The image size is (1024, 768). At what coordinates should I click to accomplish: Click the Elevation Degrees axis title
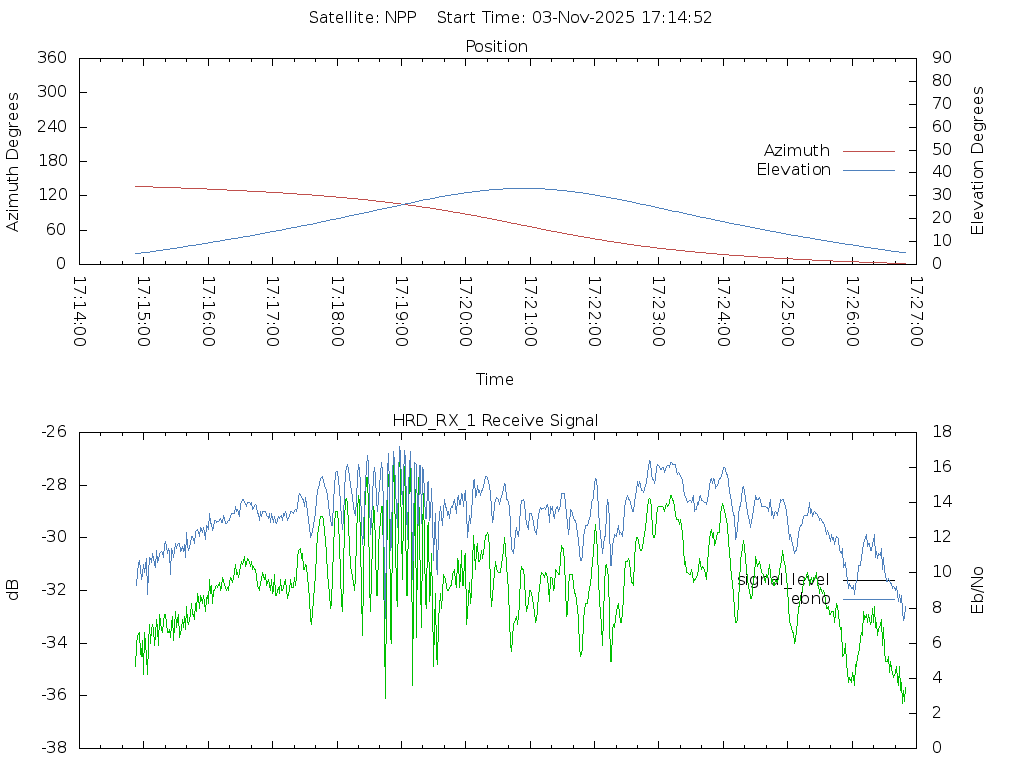[978, 161]
